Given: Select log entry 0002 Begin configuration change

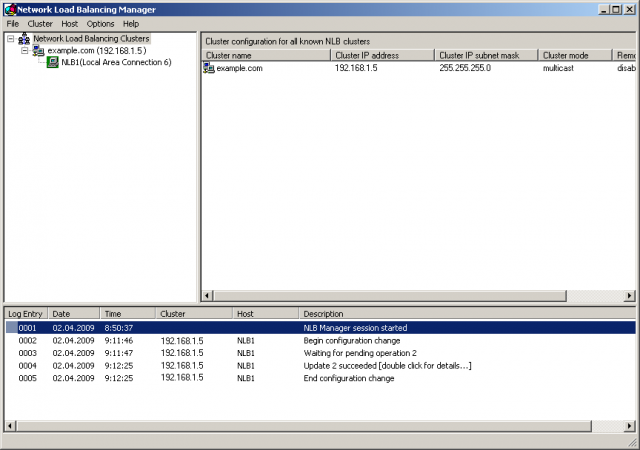Looking at the screenshot, I should click(x=320, y=341).
